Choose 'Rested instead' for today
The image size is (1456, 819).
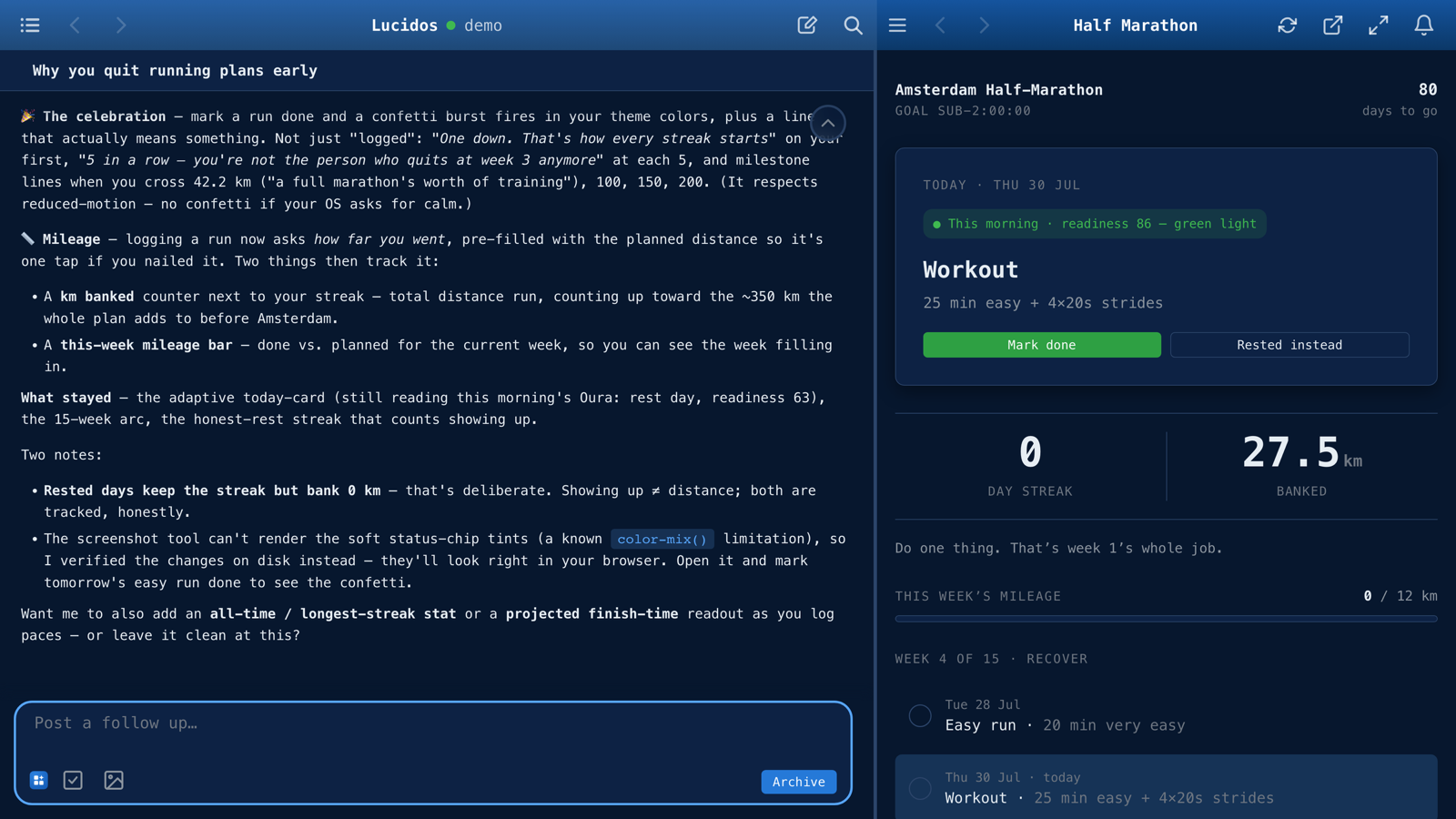click(1289, 345)
